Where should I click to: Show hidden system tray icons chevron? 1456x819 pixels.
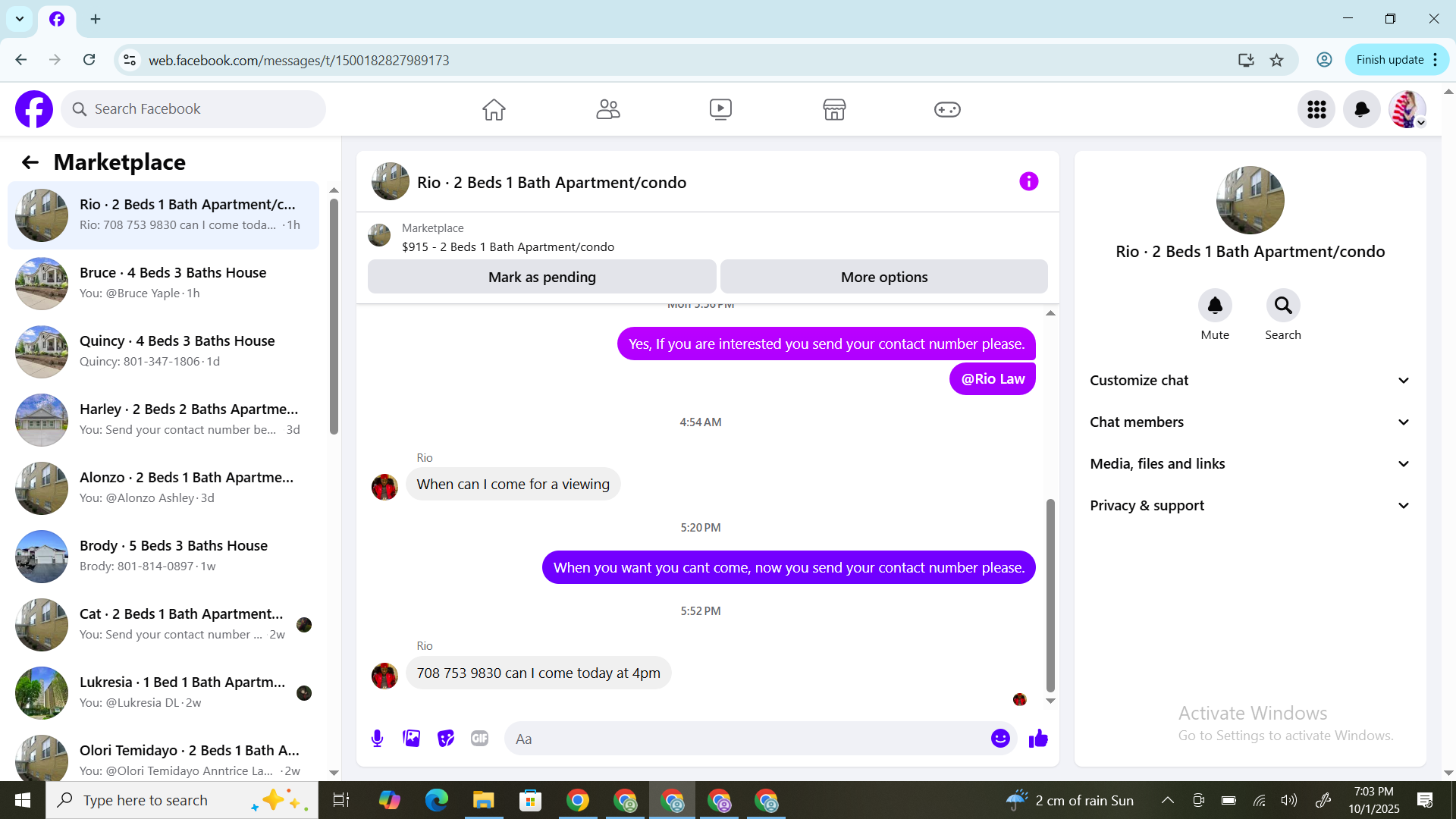point(1168,800)
